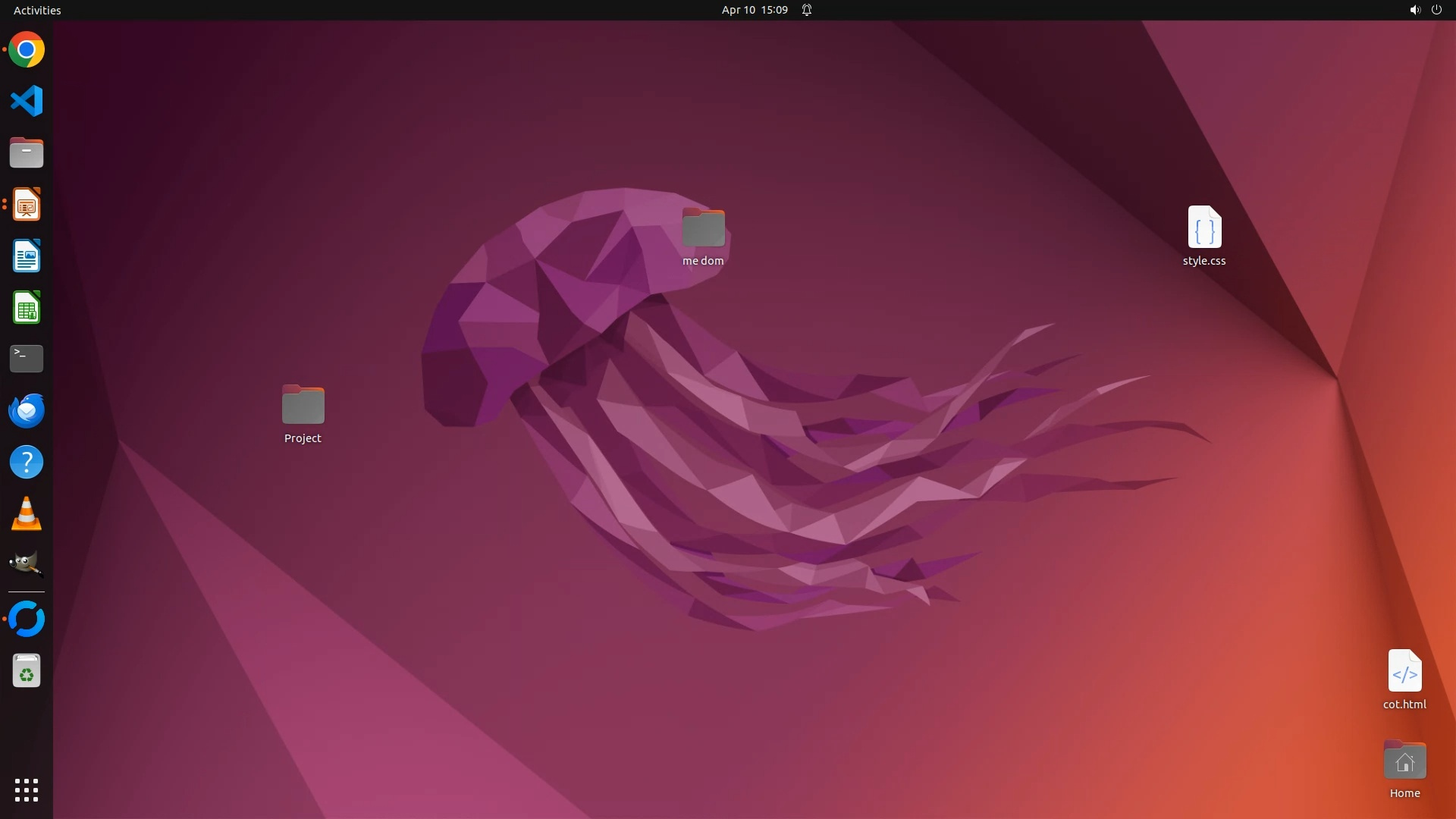Open the Trash in the dock
The height and width of the screenshot is (819, 1456).
point(27,671)
